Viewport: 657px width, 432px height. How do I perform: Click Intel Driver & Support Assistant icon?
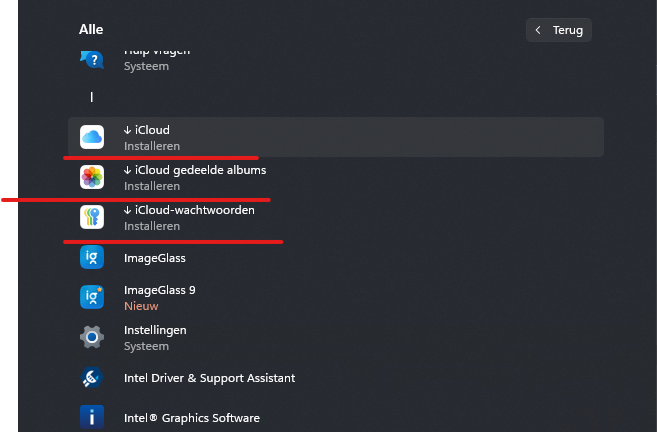92,378
